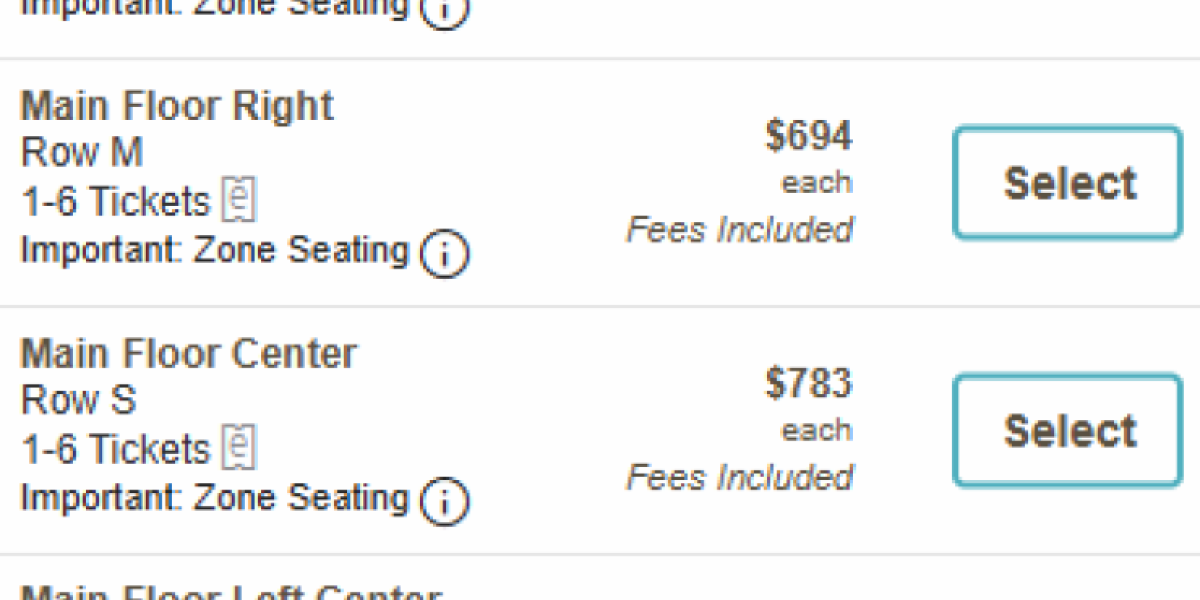Click 1-6 Tickets text under Row M
This screenshot has height=600, width=1200.
(115, 202)
